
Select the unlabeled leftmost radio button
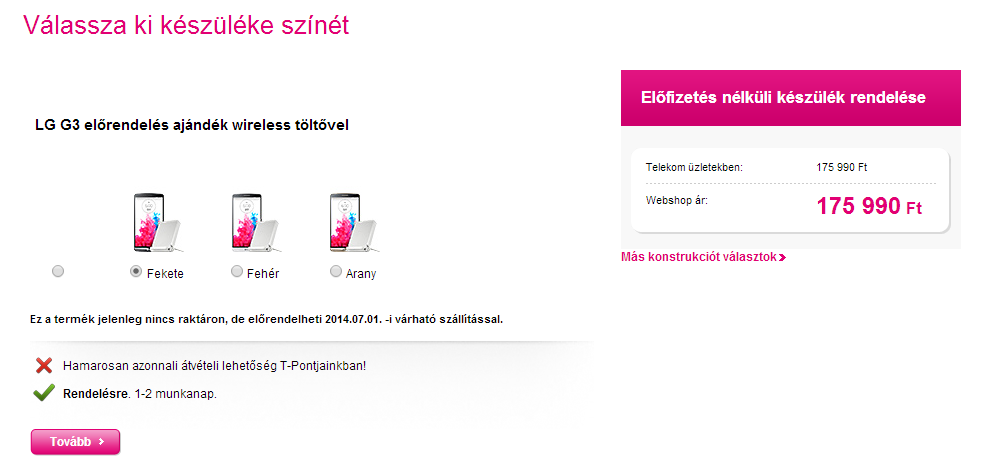point(58,271)
